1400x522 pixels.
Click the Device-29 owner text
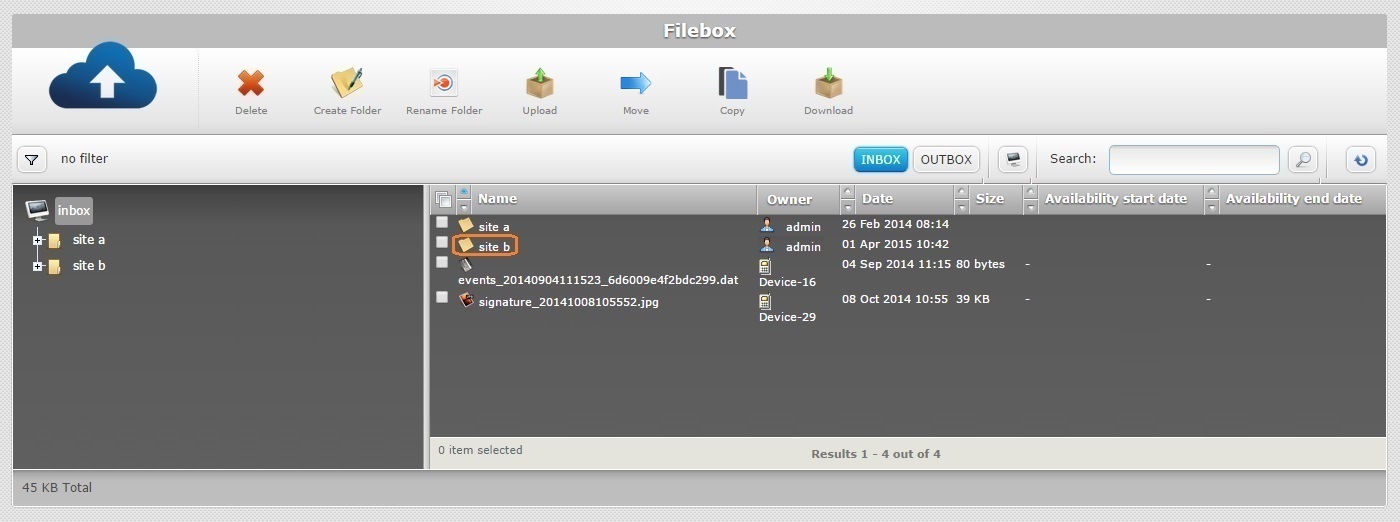(788, 317)
